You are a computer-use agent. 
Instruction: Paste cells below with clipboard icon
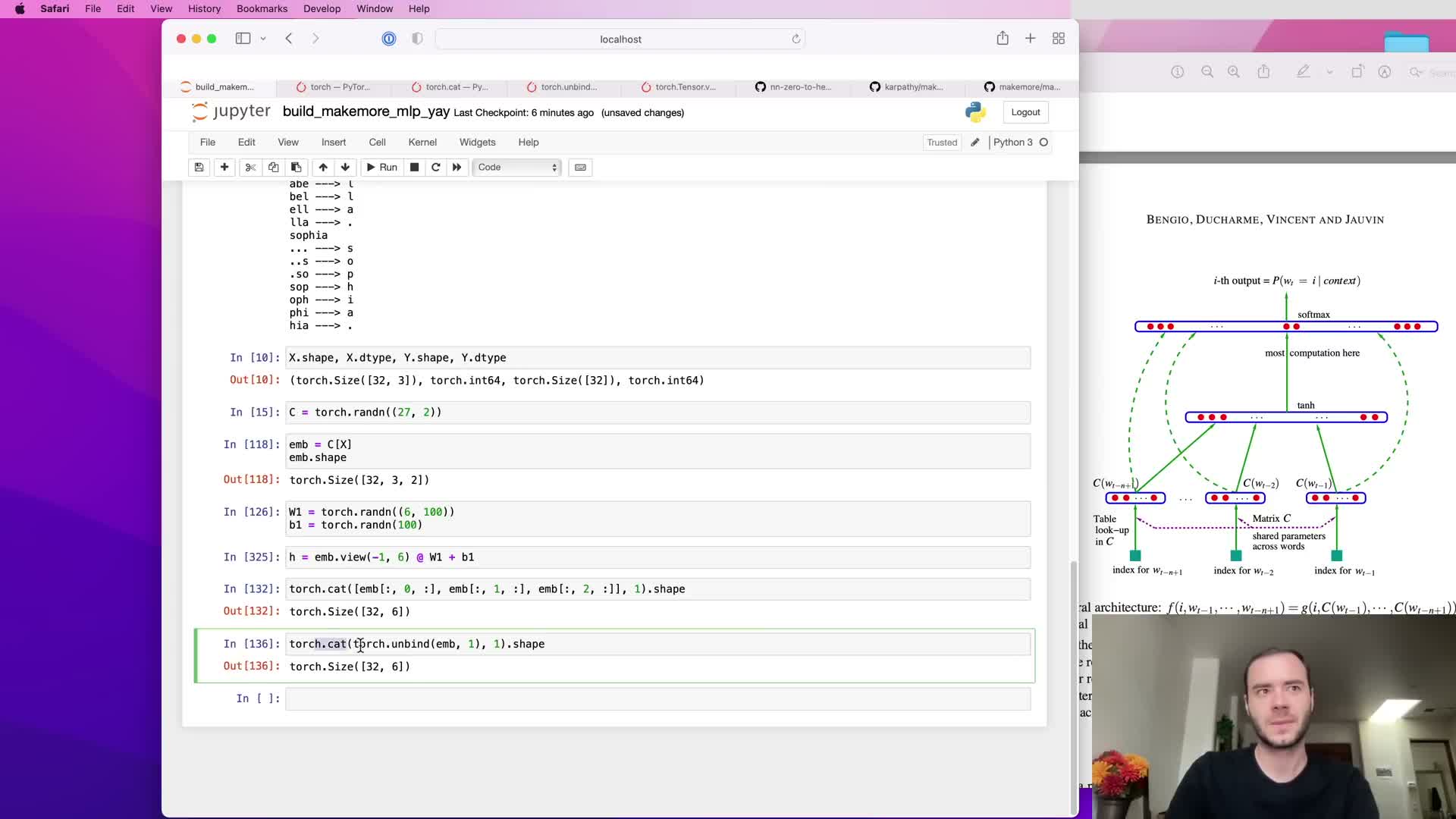tap(297, 168)
